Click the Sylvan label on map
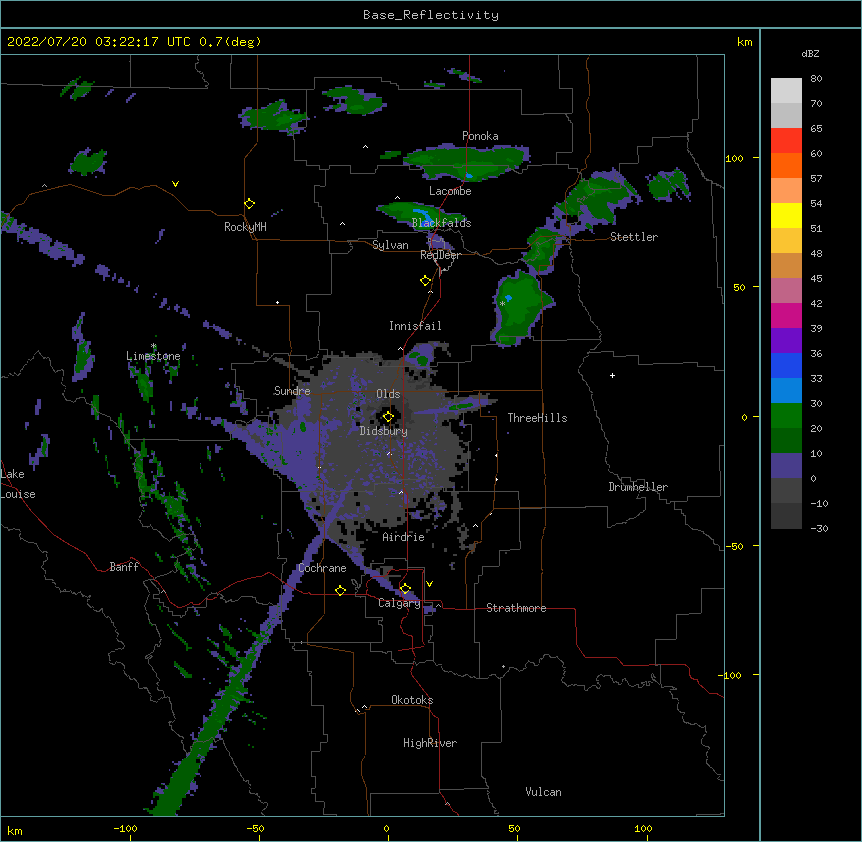The image size is (862, 842). point(390,245)
